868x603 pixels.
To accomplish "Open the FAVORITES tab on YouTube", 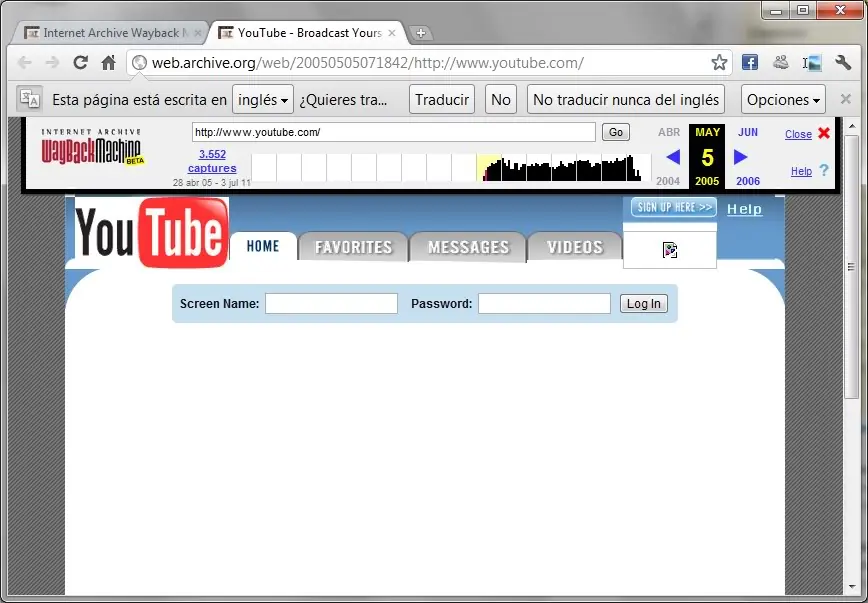I will (353, 247).
